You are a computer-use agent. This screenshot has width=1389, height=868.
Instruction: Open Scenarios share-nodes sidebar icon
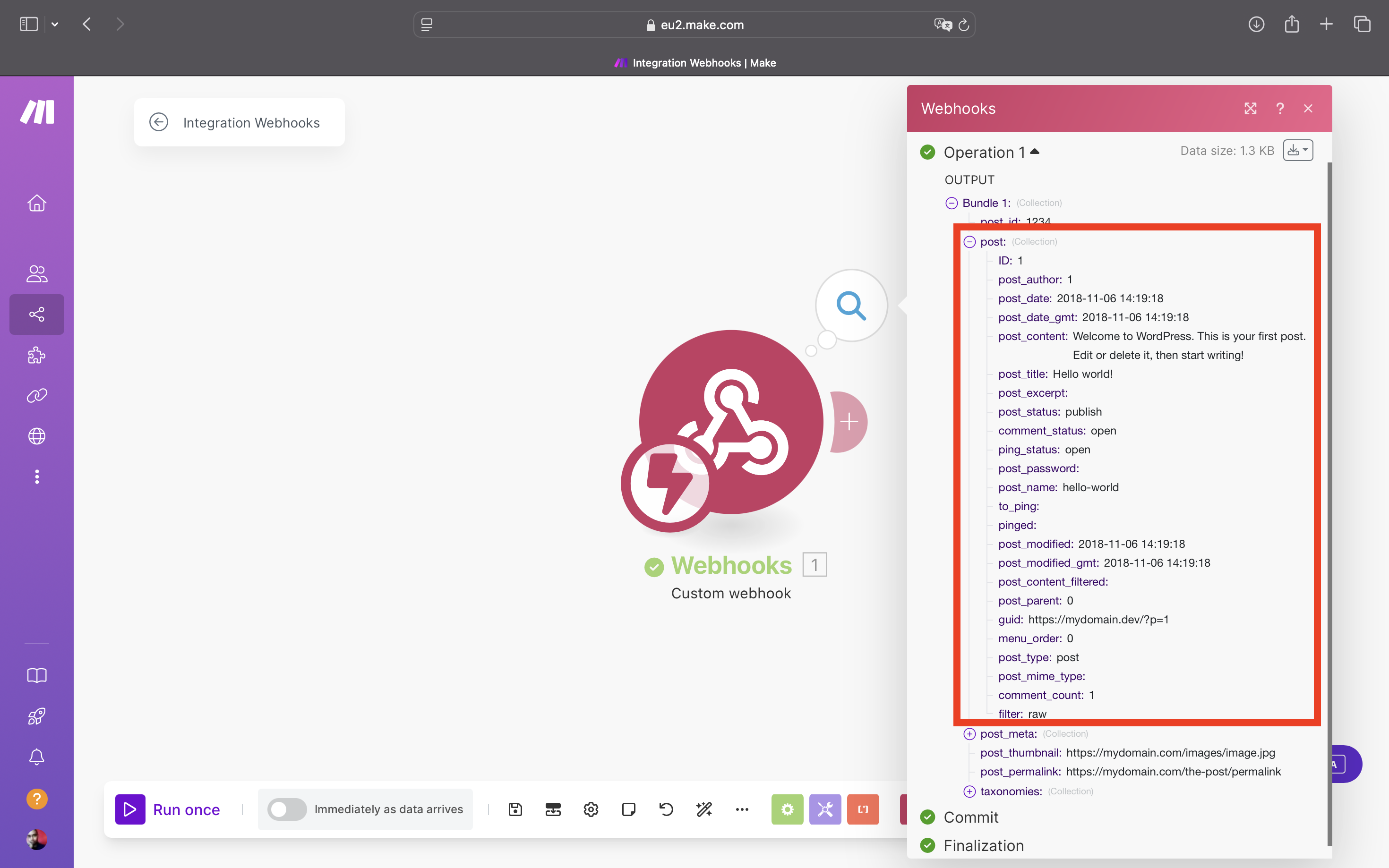(37, 315)
